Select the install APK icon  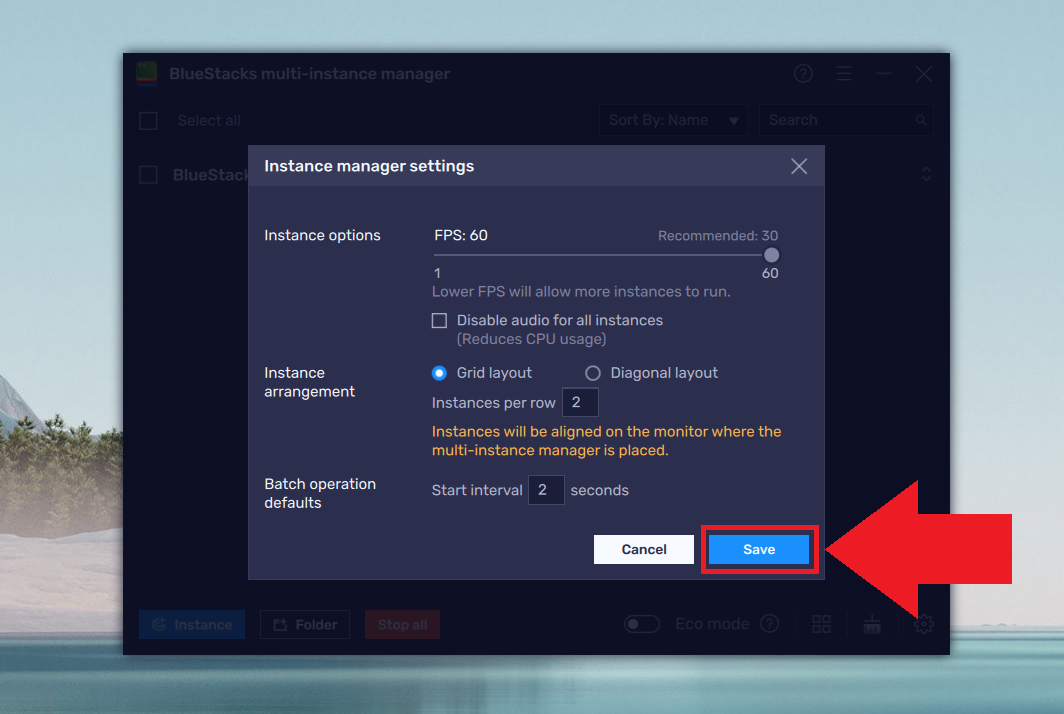[871, 624]
